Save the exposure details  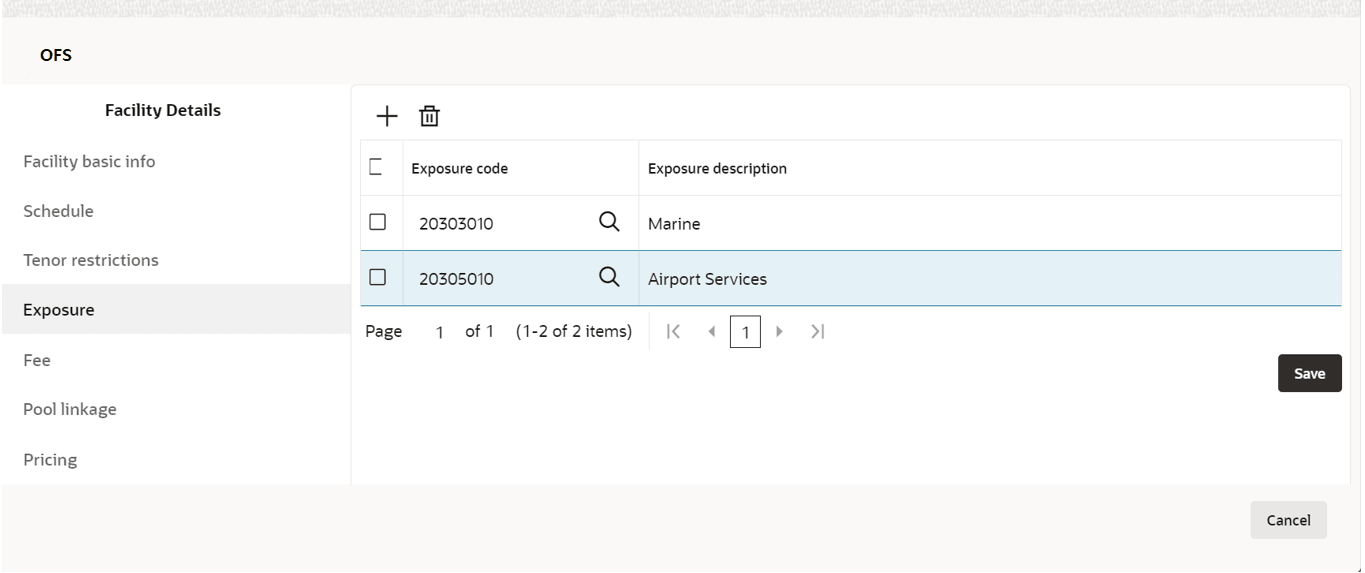click(1309, 373)
